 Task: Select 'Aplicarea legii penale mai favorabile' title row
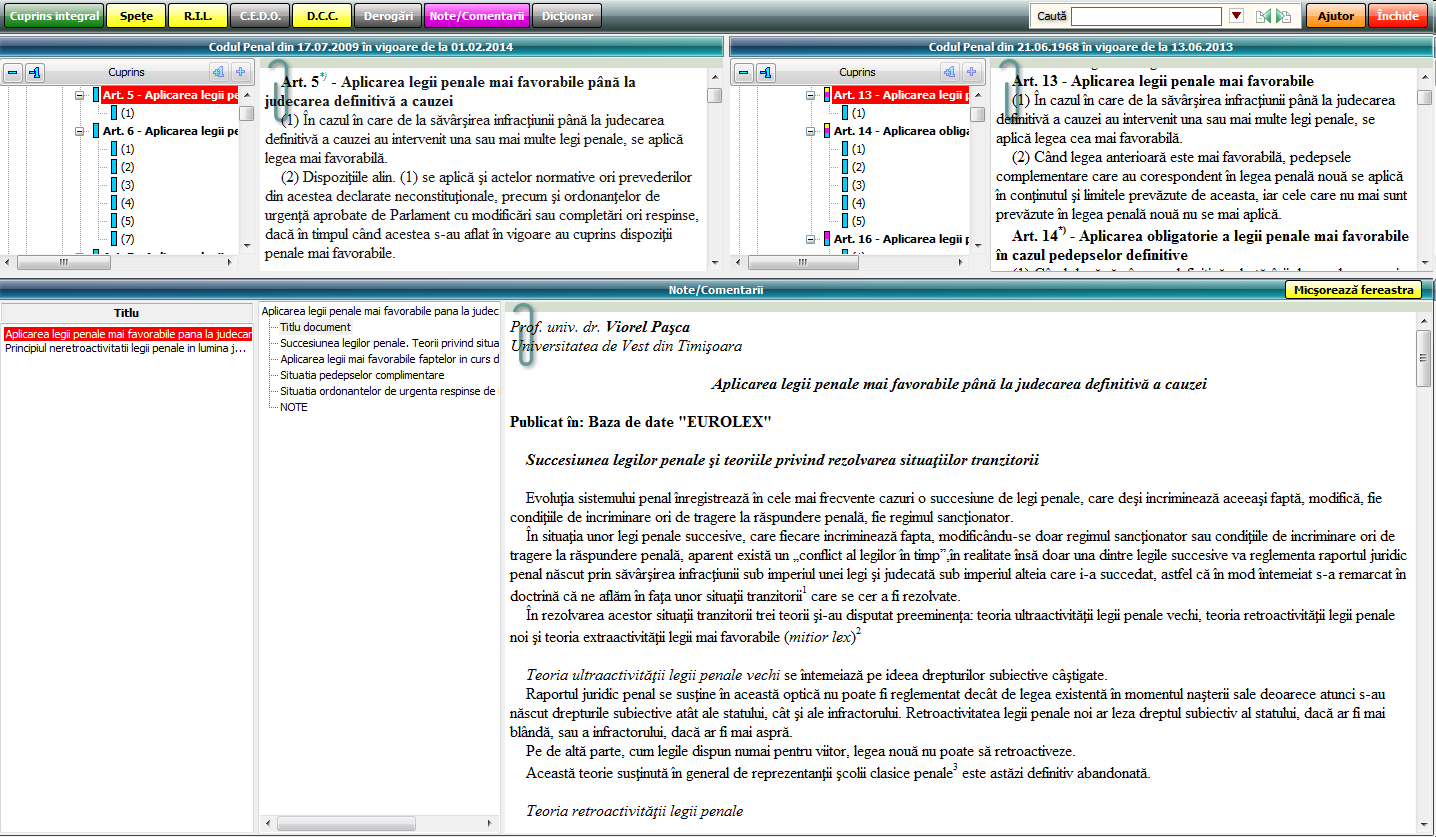coord(128,334)
